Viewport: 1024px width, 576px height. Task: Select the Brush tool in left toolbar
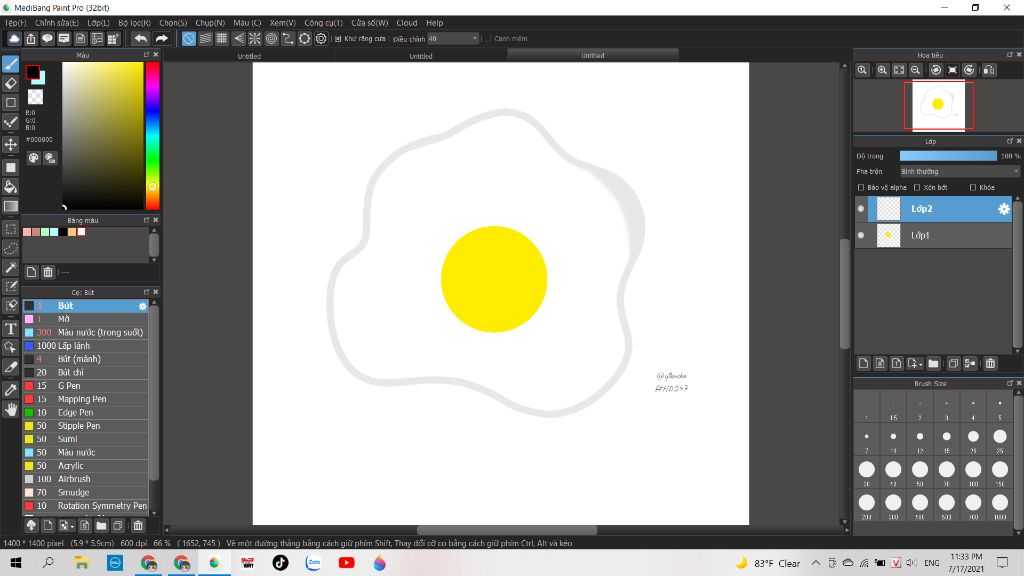(10, 64)
